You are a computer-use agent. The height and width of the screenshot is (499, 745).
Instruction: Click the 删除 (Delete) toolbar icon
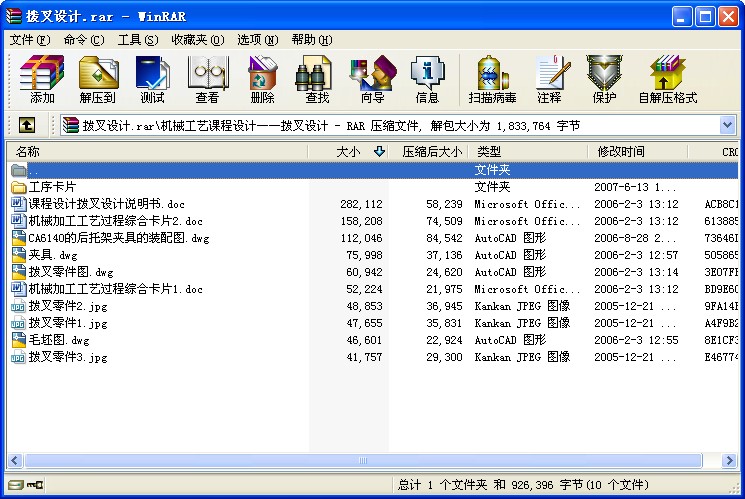(262, 79)
